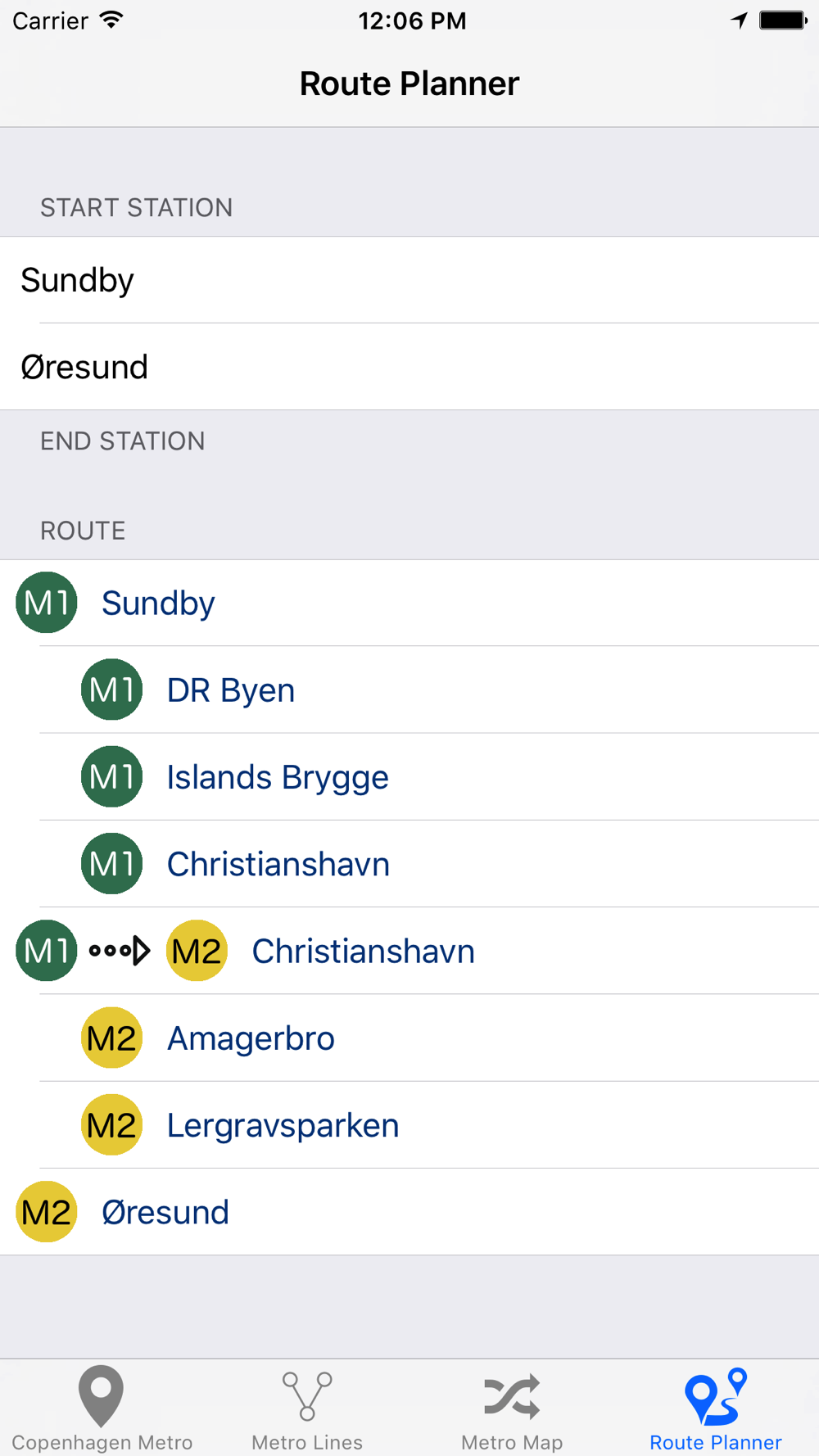This screenshot has width=819, height=1456.
Task: Tap the Route Planner tab icon
Action: (x=716, y=1398)
